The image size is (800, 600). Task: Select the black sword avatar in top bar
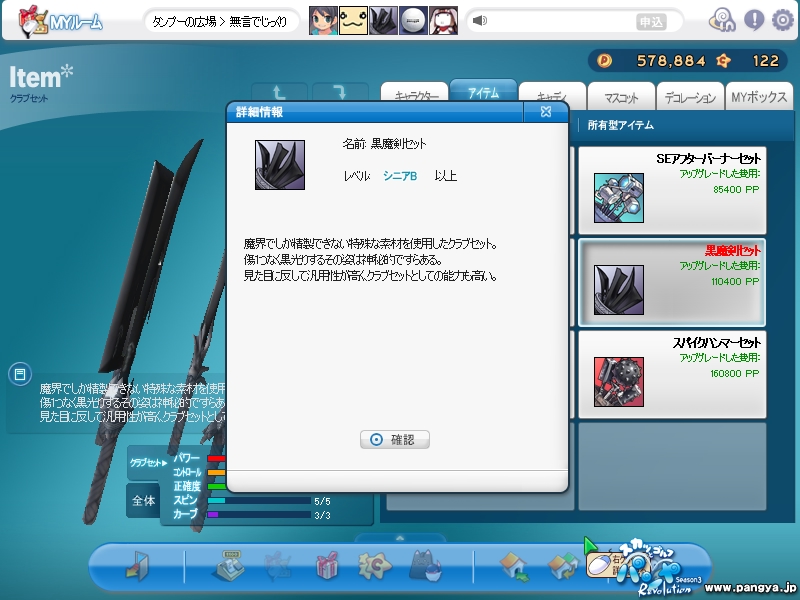pos(383,20)
